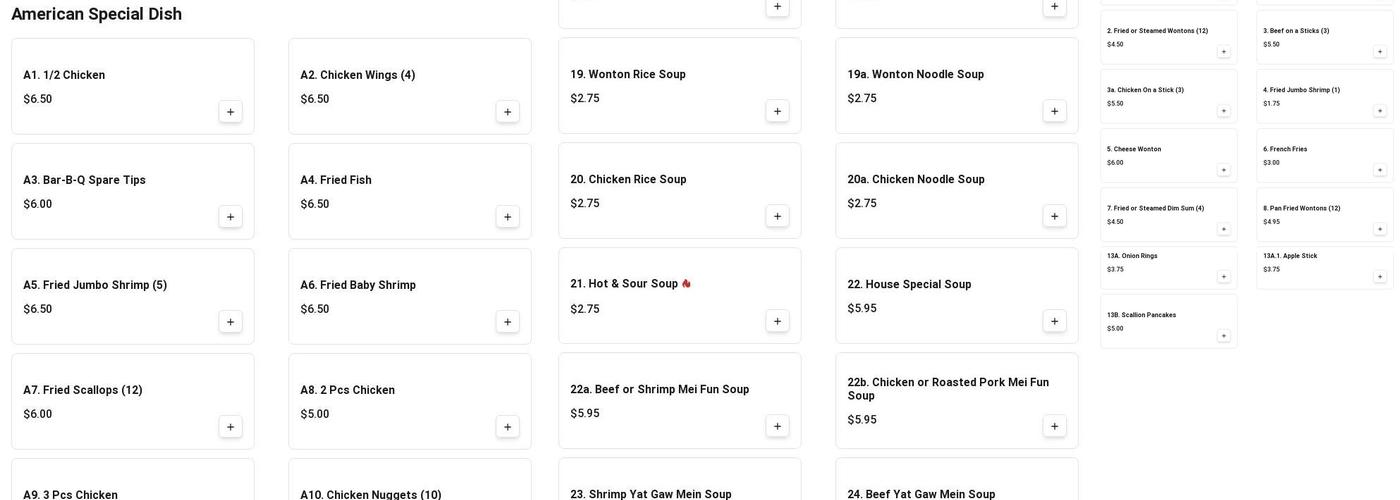Select 22a. Beef or Shrimp Mei Fun Soup title

point(659,390)
